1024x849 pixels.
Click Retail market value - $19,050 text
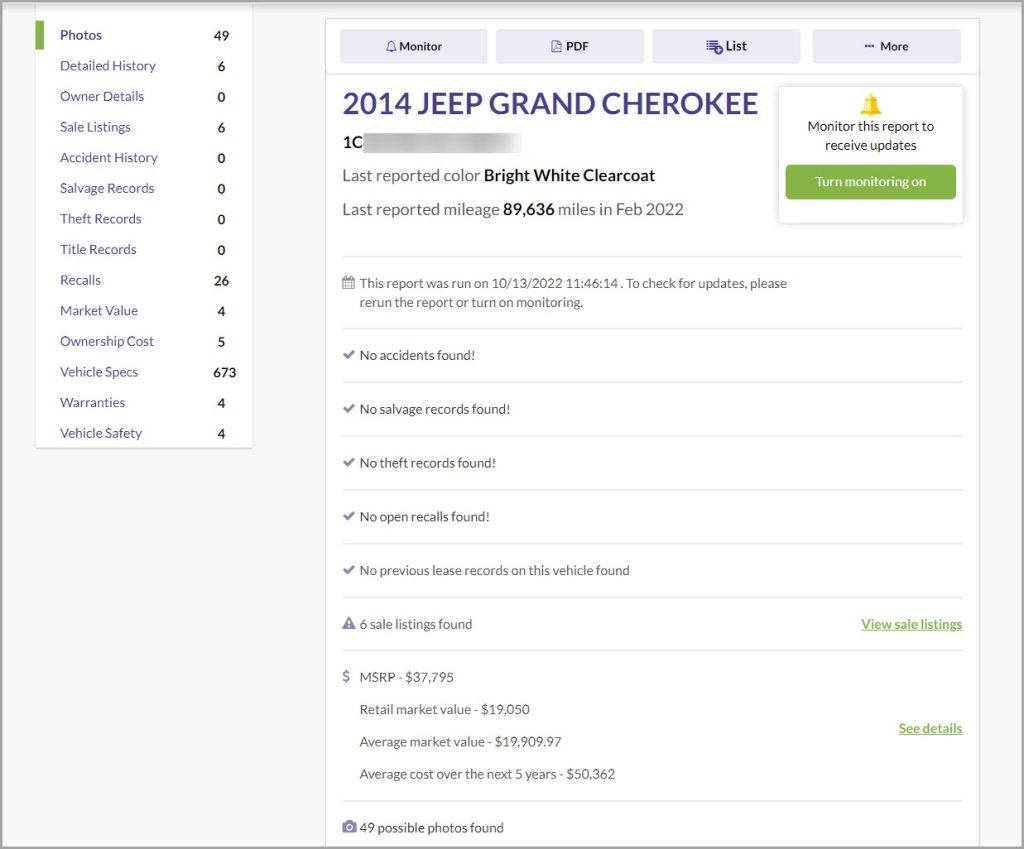point(444,709)
